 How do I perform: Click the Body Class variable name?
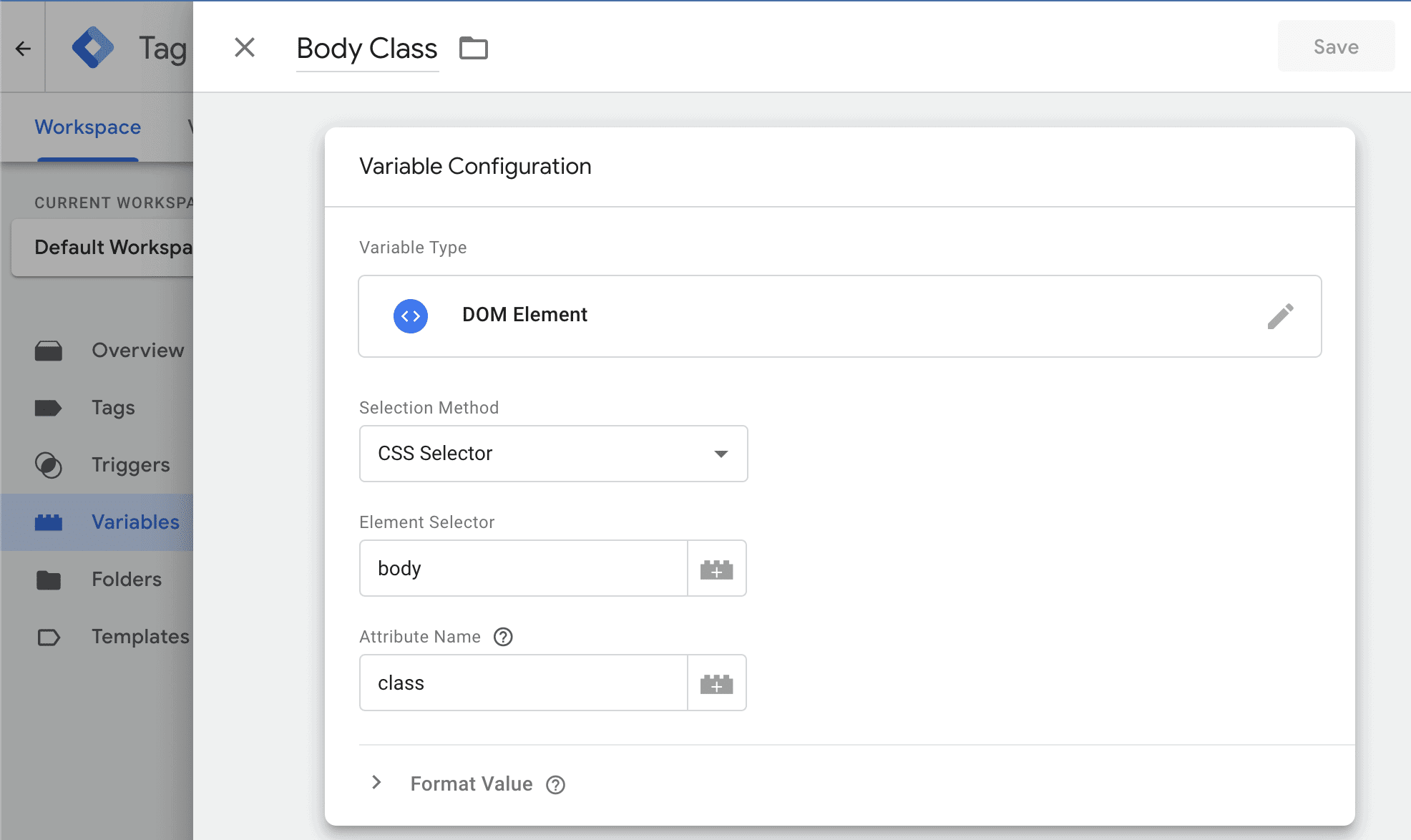366,49
